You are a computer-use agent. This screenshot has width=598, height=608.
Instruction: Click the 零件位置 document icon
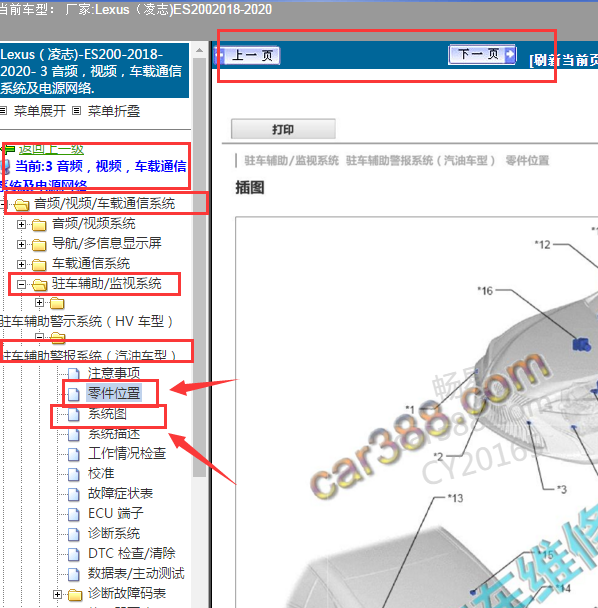click(x=74, y=394)
